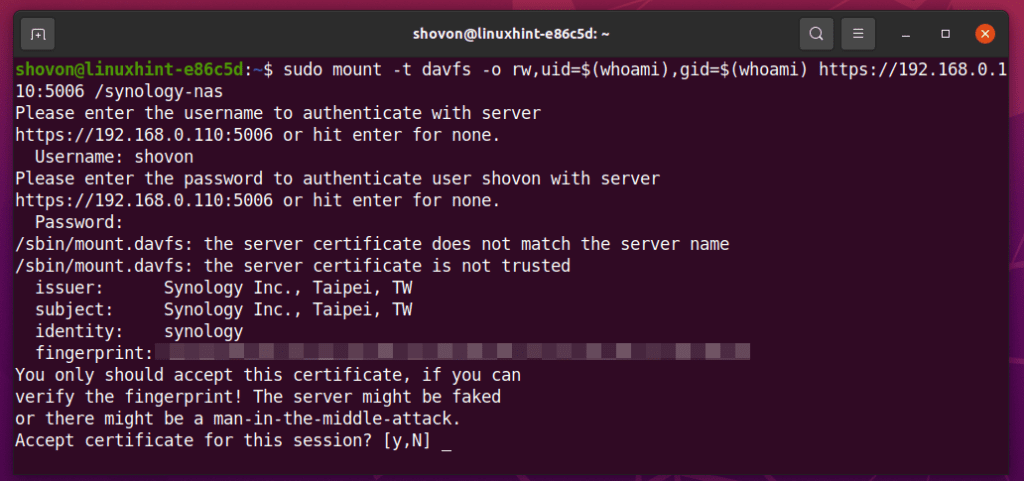
Task: Click the cursor after the [y,N] prompt
Action: point(446,441)
